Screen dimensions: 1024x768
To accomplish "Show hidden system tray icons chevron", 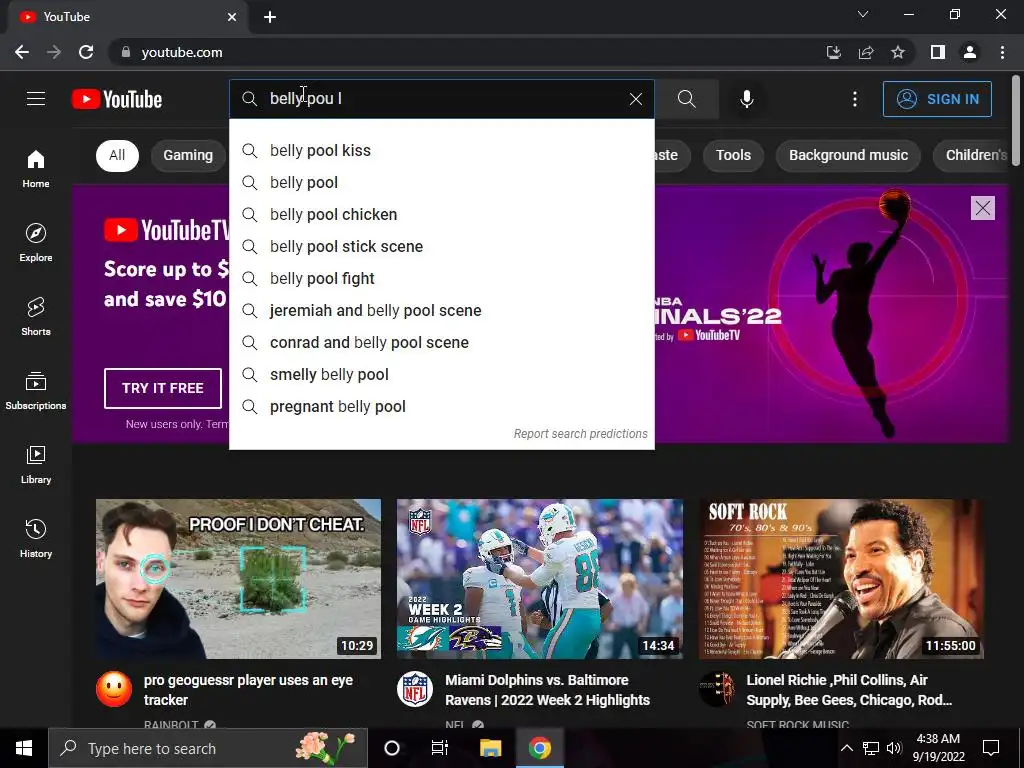I will [x=846, y=748].
